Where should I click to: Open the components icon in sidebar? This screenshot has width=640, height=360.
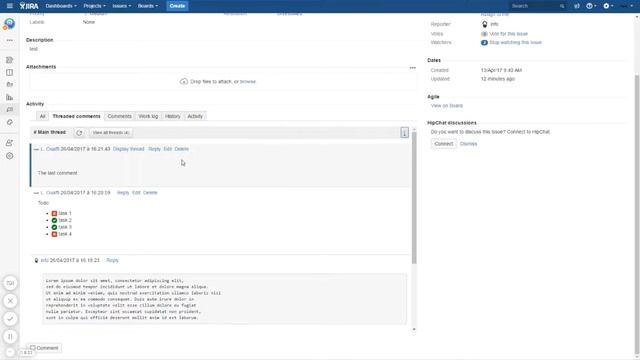click(x=9, y=122)
